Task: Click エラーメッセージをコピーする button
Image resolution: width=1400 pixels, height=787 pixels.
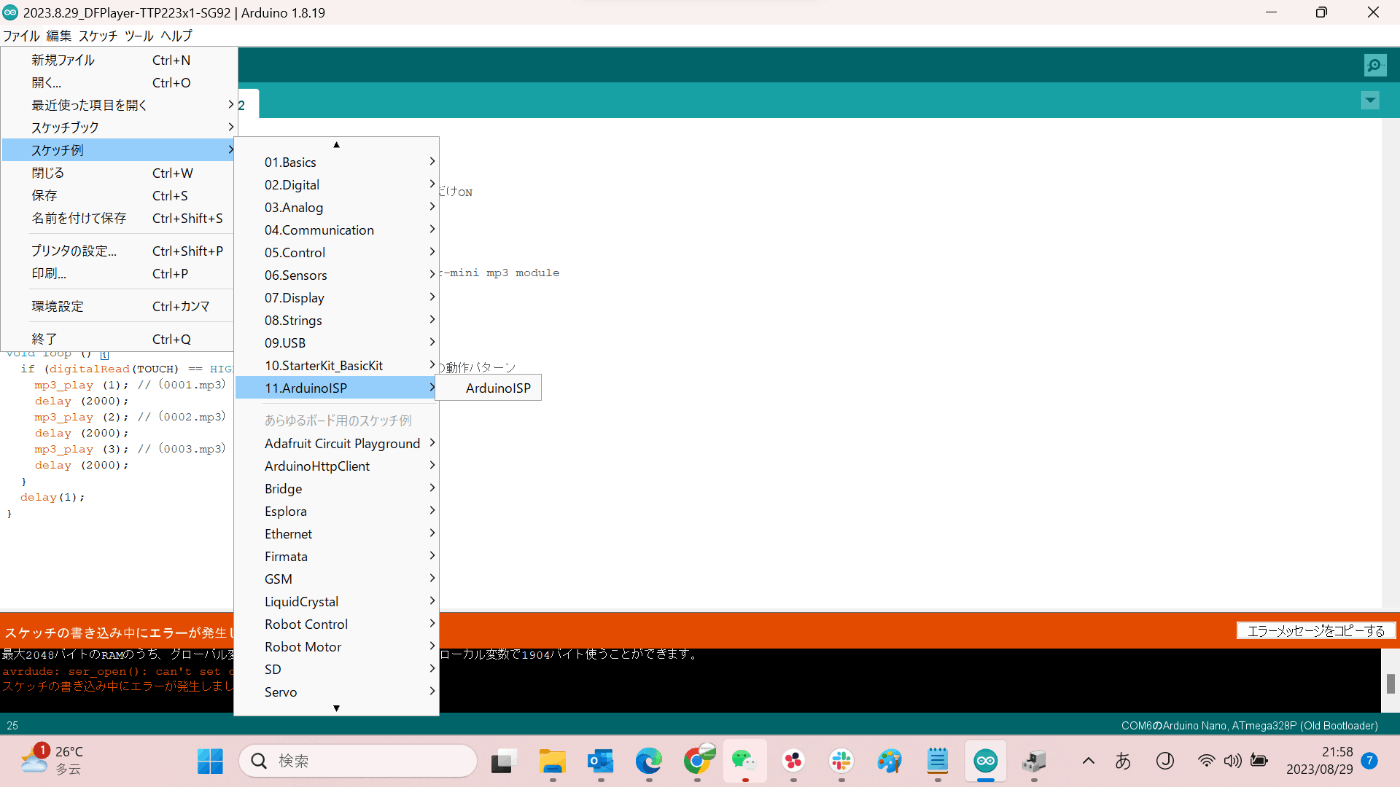Action: 1315,631
